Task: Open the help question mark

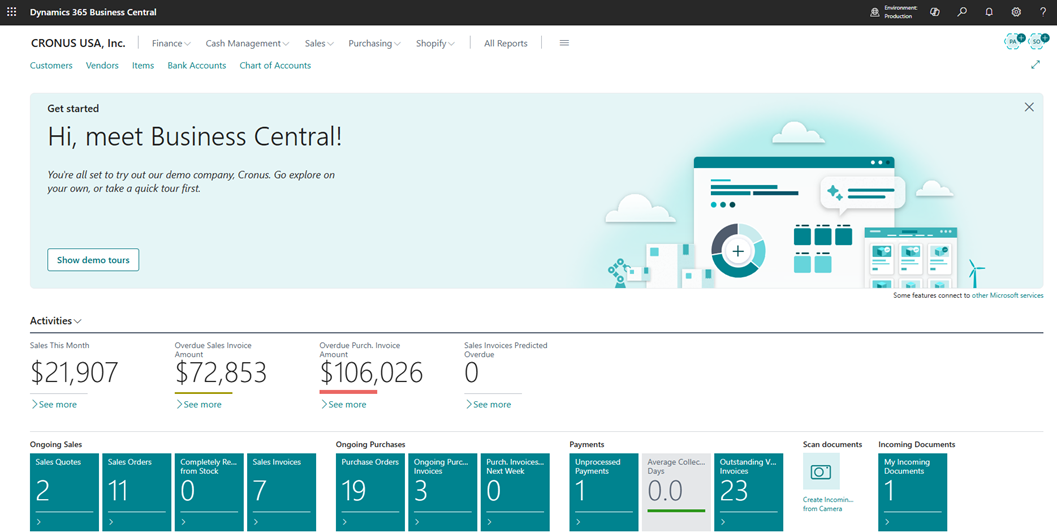Action: click(1043, 12)
